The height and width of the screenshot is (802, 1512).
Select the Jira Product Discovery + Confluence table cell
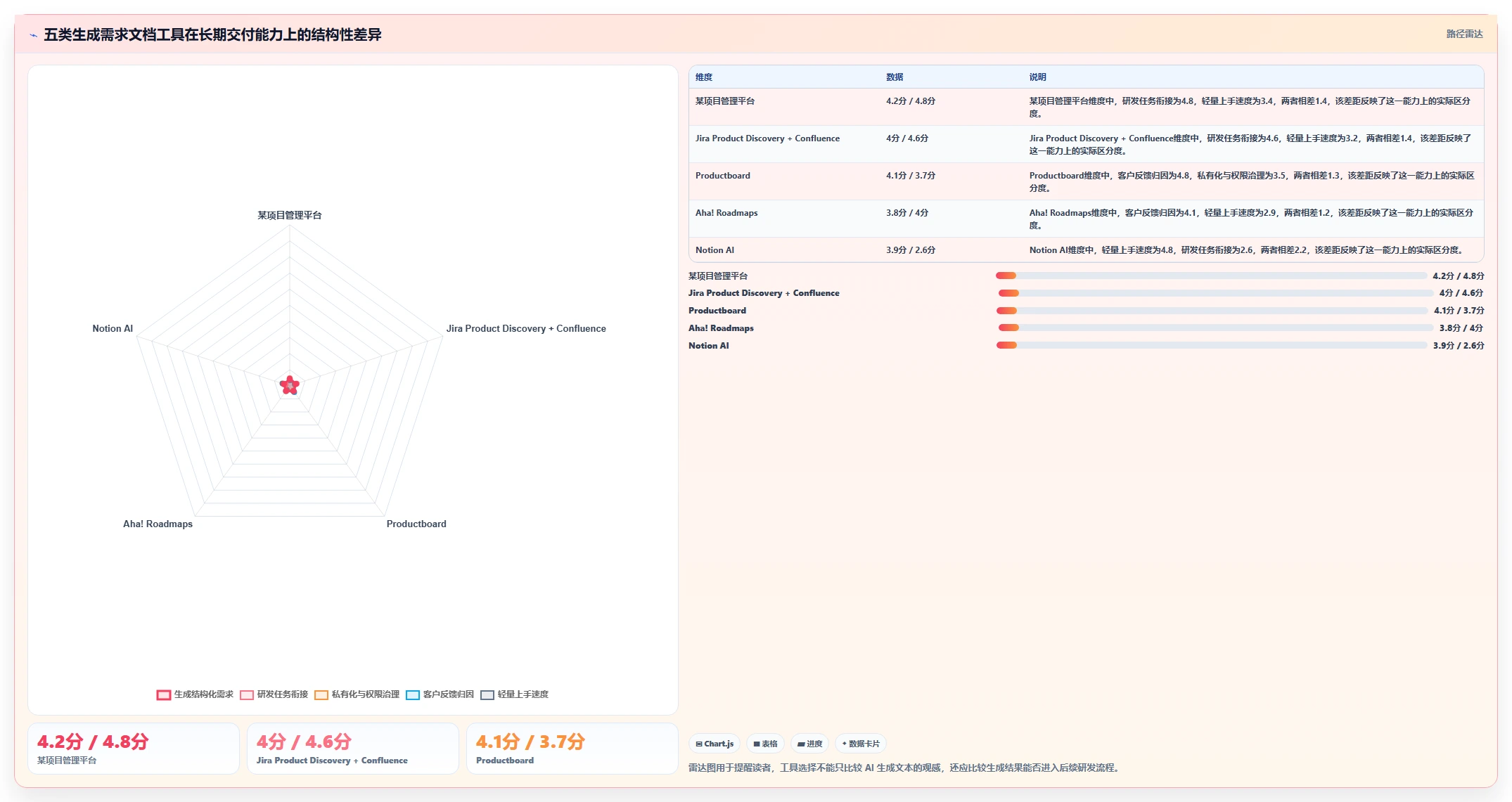(x=767, y=138)
